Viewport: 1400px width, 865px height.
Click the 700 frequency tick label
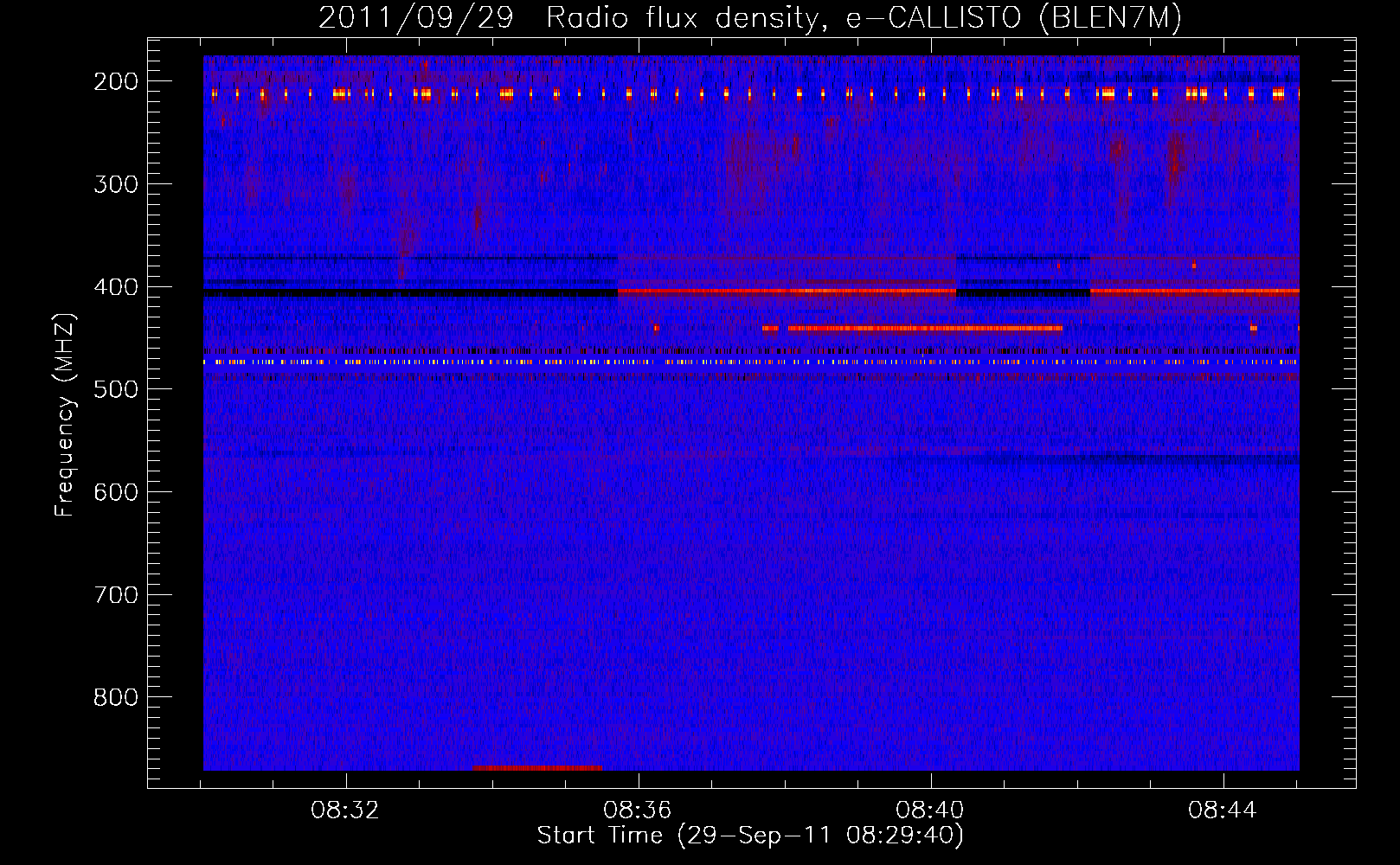point(116,594)
